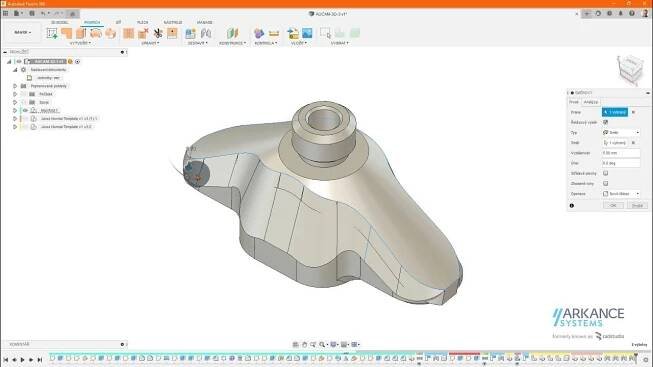Click the Insert Canvas image icon in VLOŽIT group
Viewport: 653px width, 367px height.
click(x=307, y=33)
